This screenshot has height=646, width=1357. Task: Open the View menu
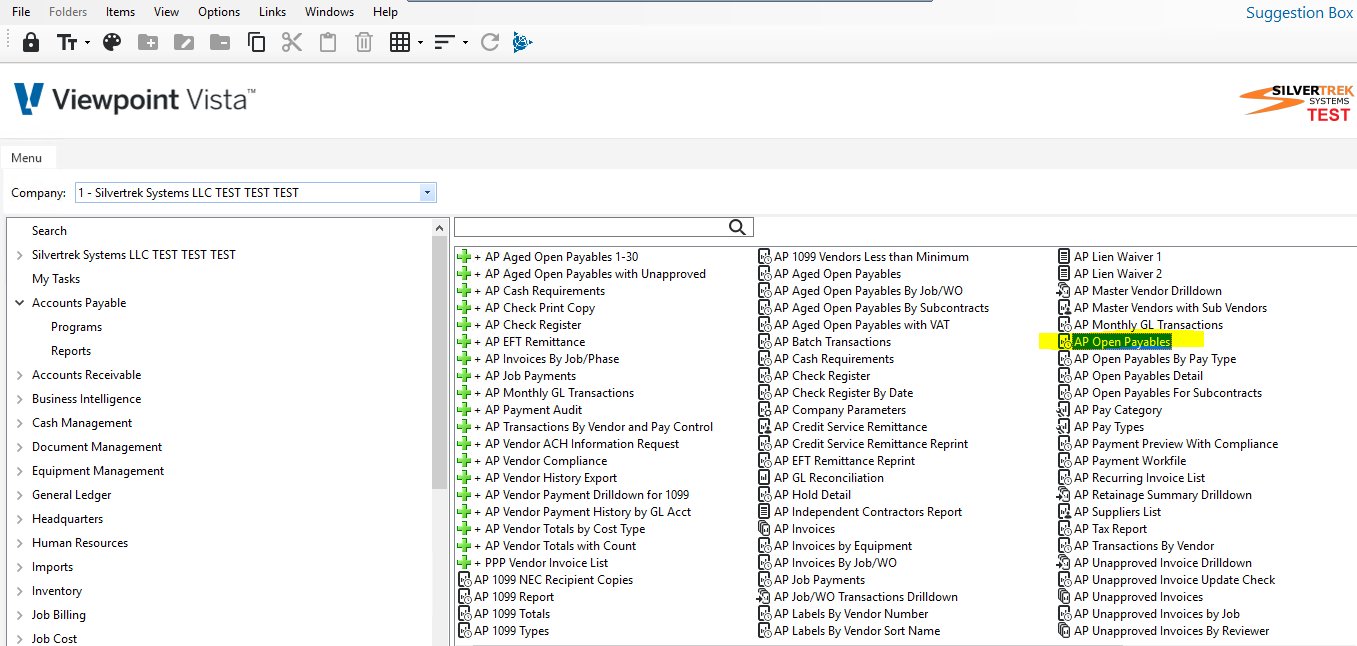[x=167, y=12]
